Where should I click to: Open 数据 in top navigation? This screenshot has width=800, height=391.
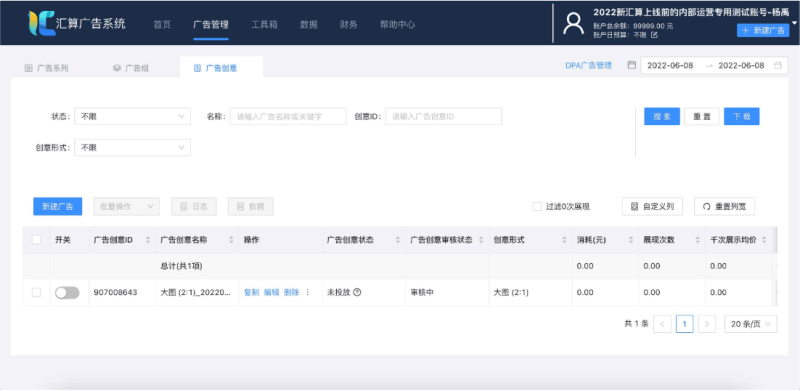point(309,25)
